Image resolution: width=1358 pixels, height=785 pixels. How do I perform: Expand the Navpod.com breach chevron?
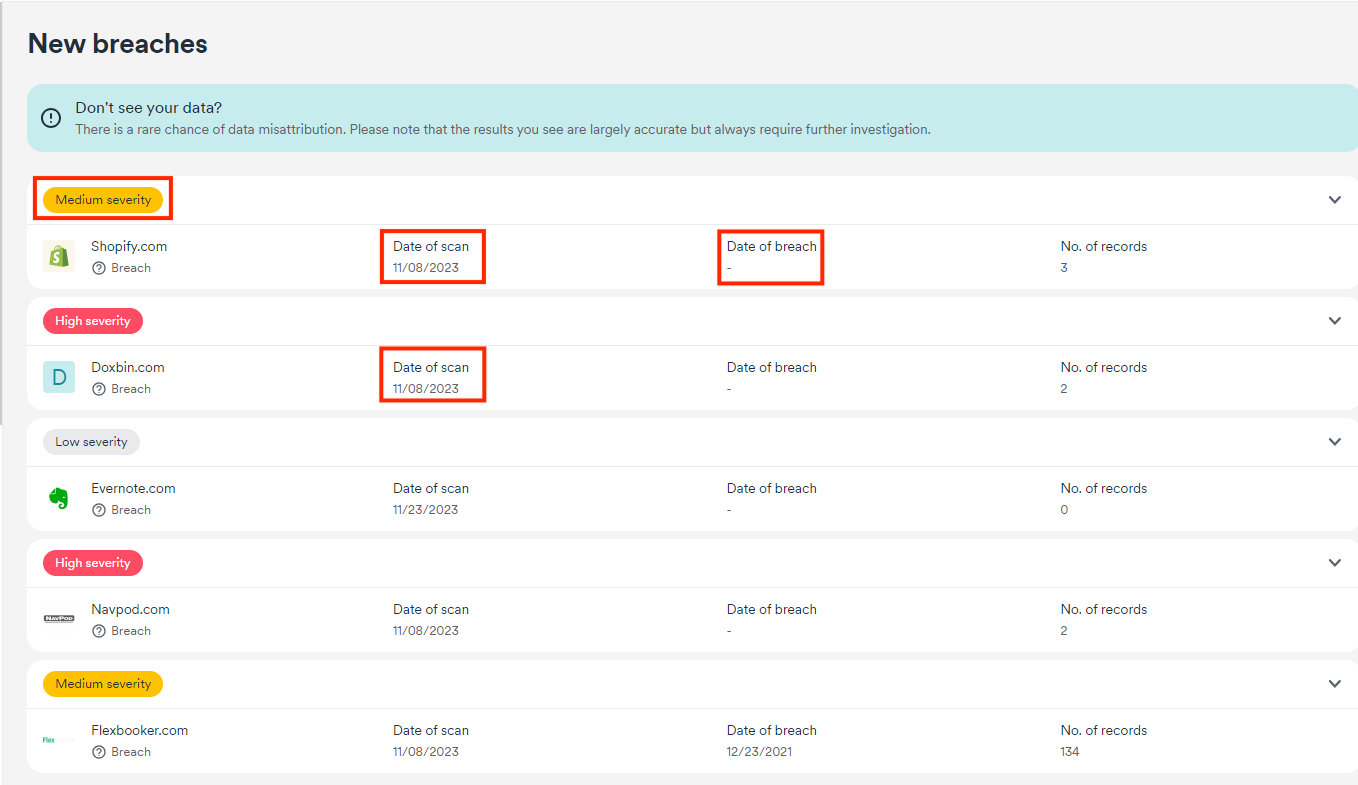pos(1334,563)
